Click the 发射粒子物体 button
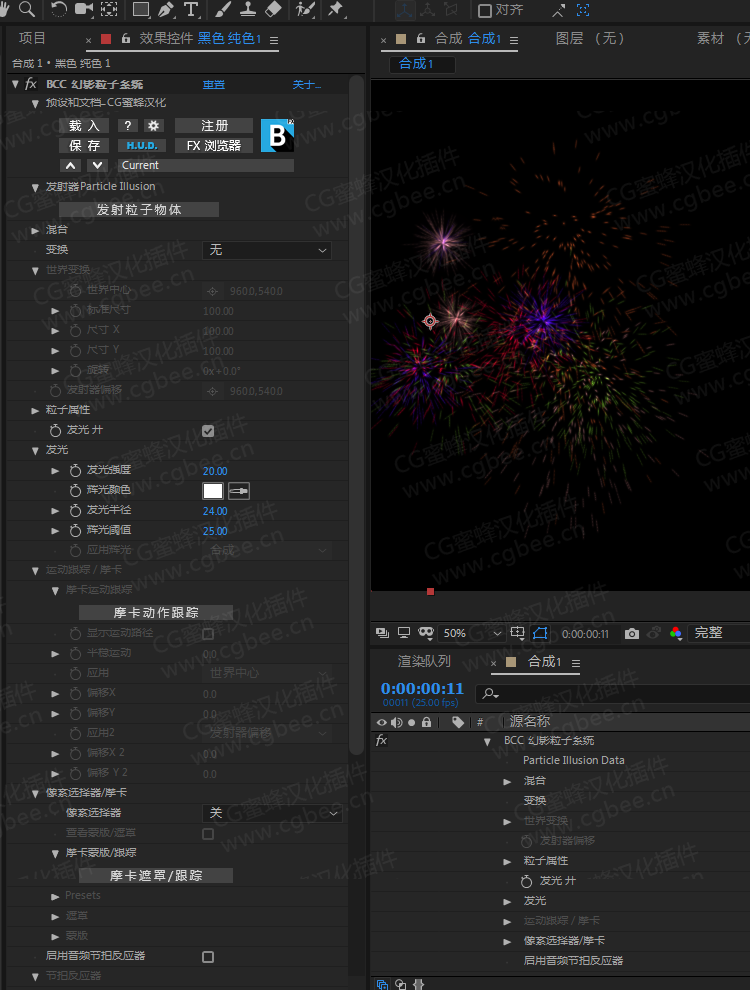 pos(138,210)
